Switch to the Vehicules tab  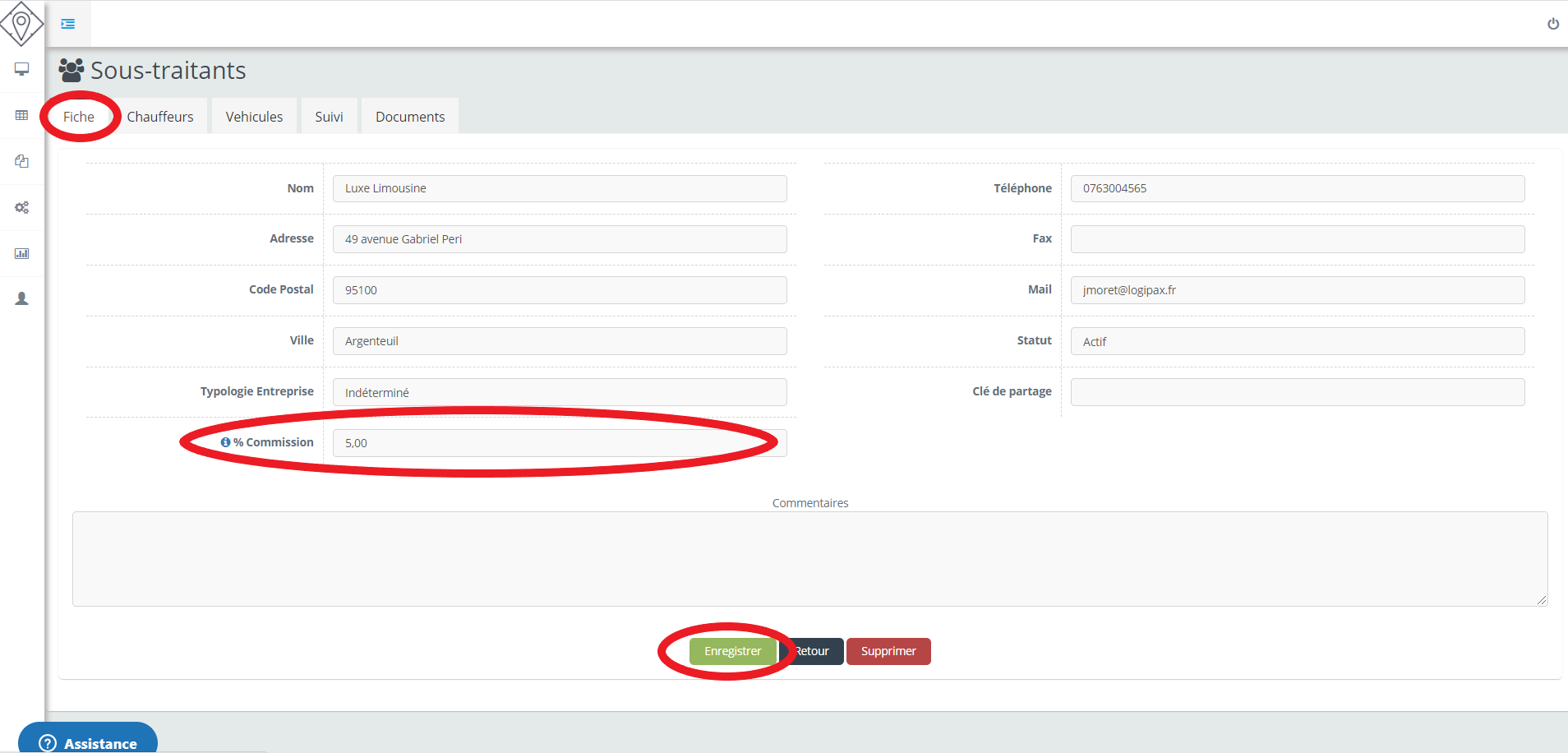pyautogui.click(x=254, y=117)
